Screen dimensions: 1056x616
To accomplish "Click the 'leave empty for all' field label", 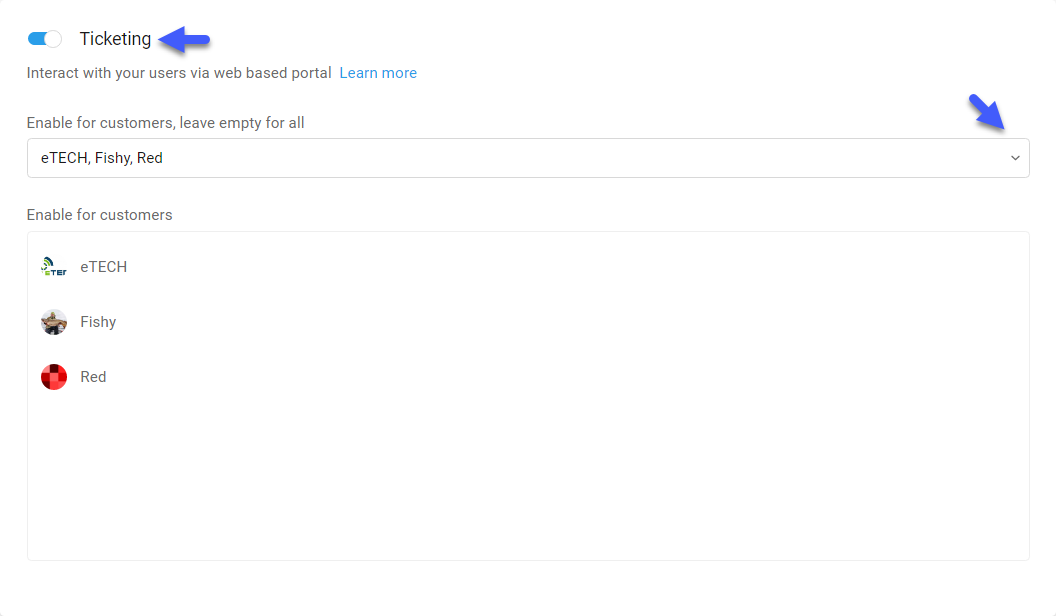I will pyautogui.click(x=166, y=123).
